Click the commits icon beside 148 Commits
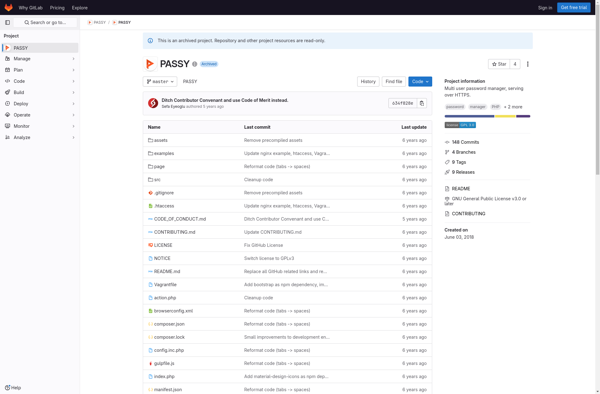 coord(447,142)
